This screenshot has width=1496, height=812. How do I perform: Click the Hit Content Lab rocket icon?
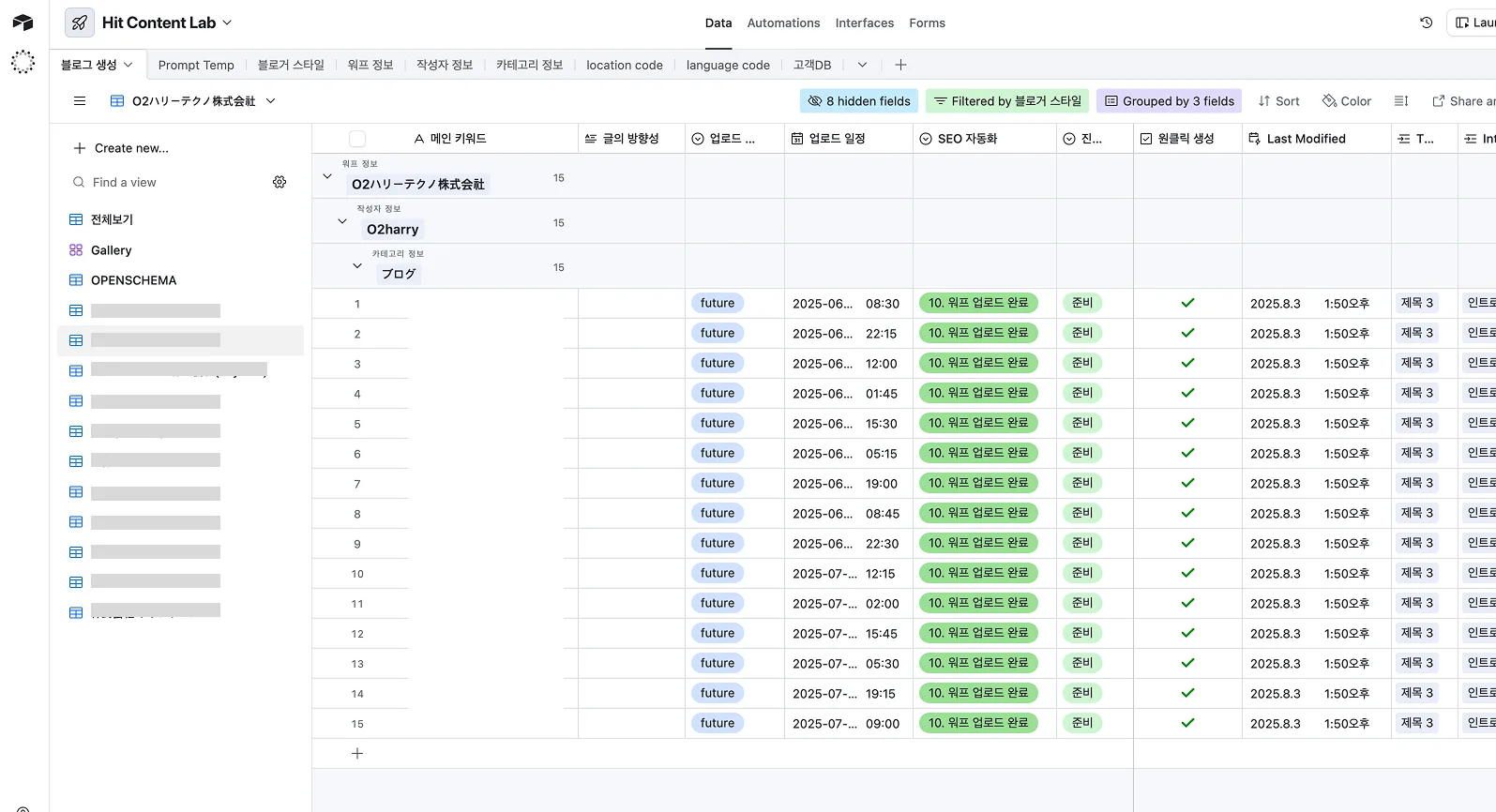[x=80, y=23]
